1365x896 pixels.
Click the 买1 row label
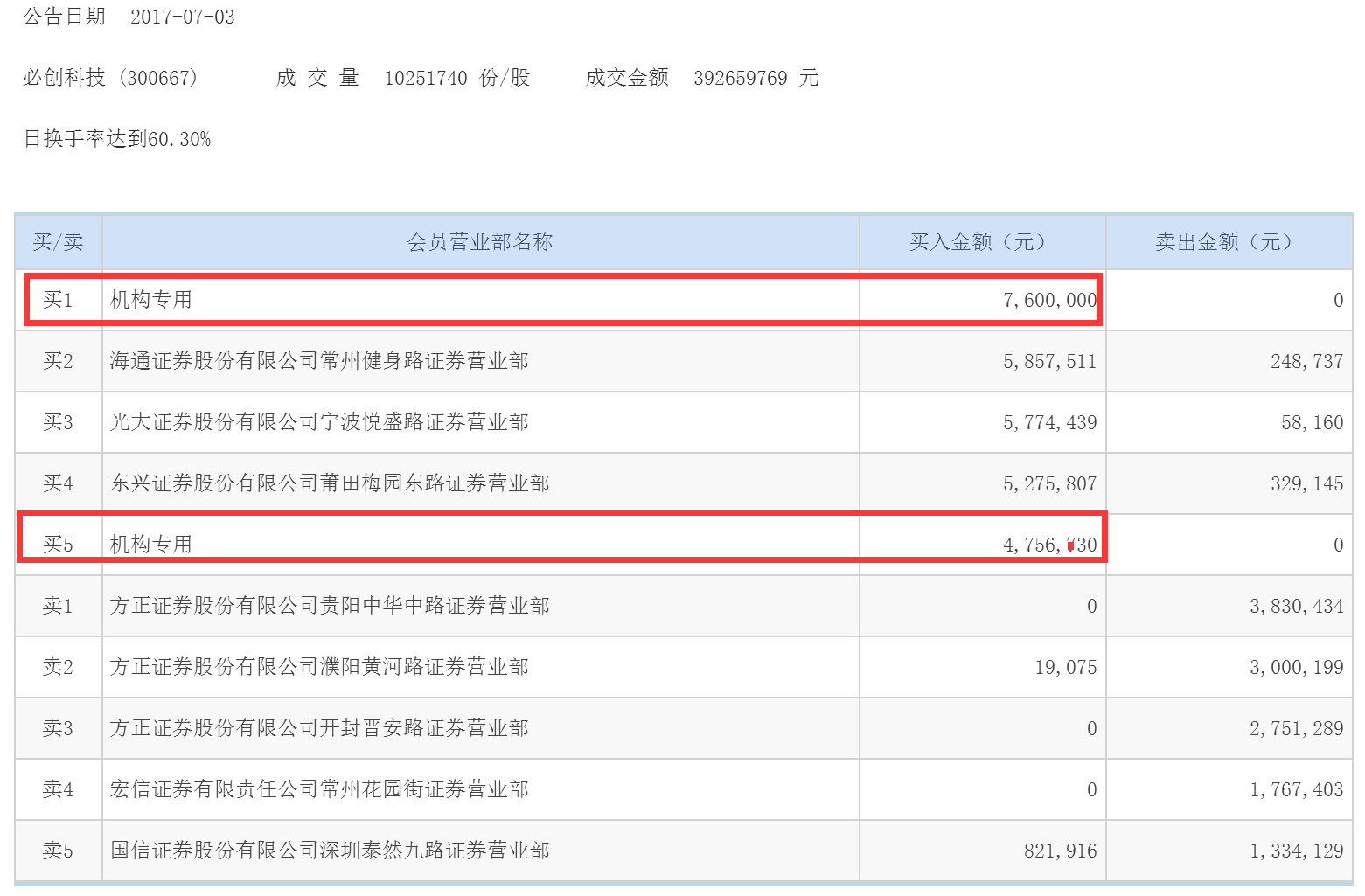coord(58,300)
